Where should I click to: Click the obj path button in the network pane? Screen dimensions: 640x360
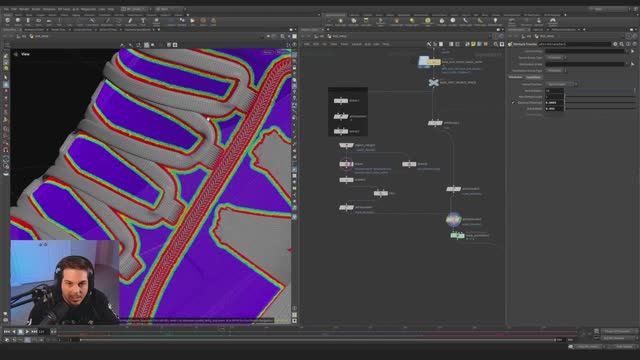click(319, 36)
